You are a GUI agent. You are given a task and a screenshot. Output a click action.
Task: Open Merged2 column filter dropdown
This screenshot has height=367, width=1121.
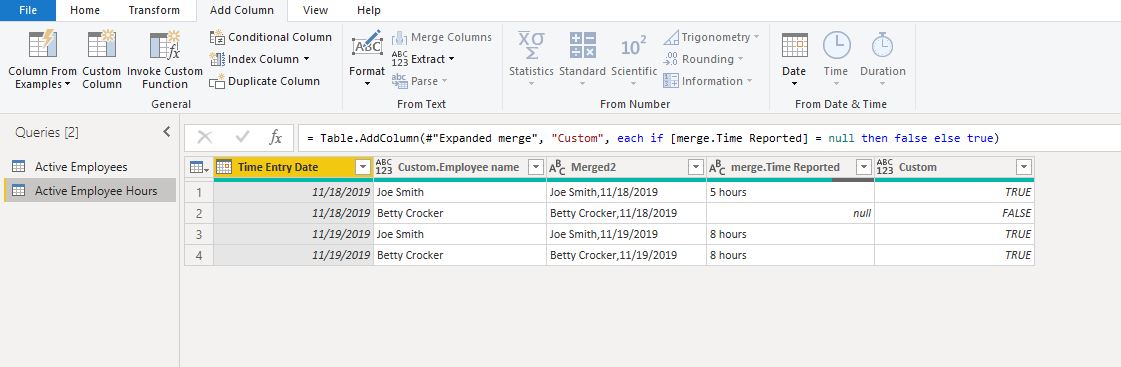pyautogui.click(x=696, y=167)
